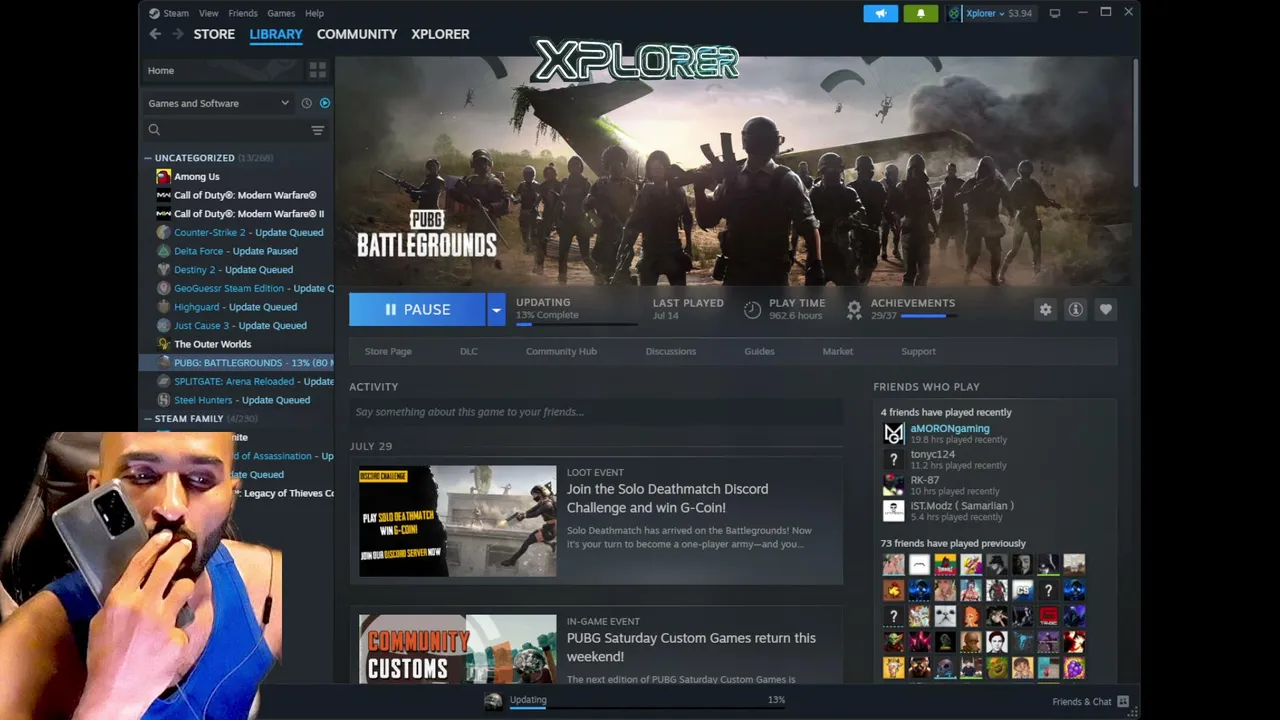
Task: Open the Xplorer profile avatar
Action: (x=954, y=13)
